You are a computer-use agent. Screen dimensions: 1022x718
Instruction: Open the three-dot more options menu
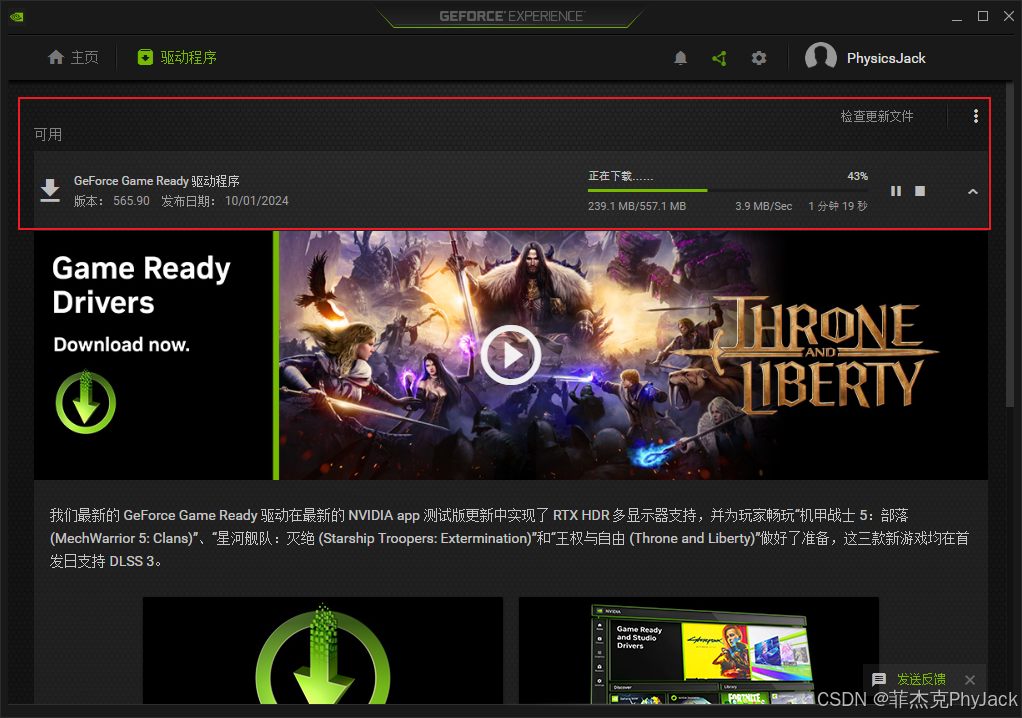(x=976, y=116)
